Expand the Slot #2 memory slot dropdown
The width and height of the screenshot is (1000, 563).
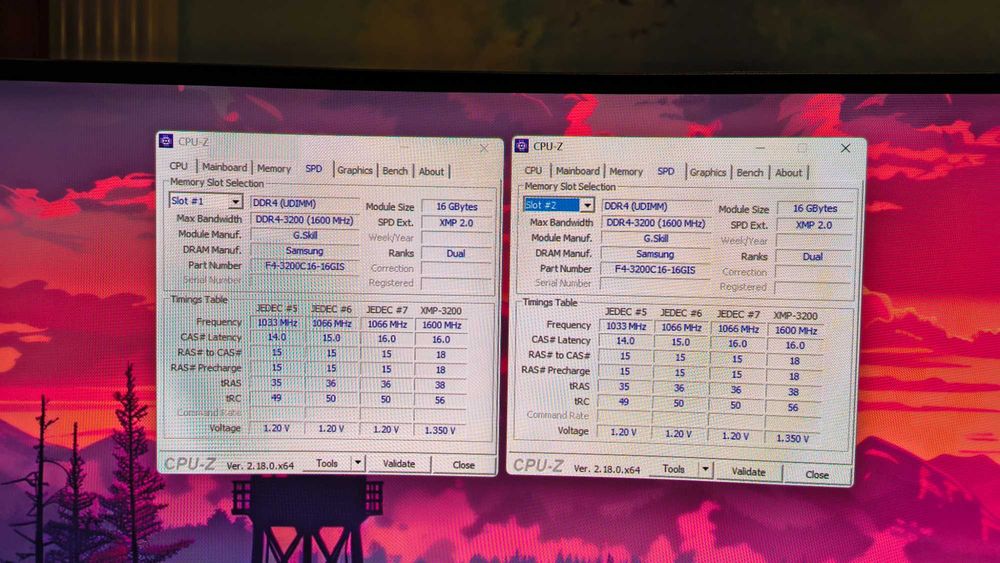click(587, 205)
